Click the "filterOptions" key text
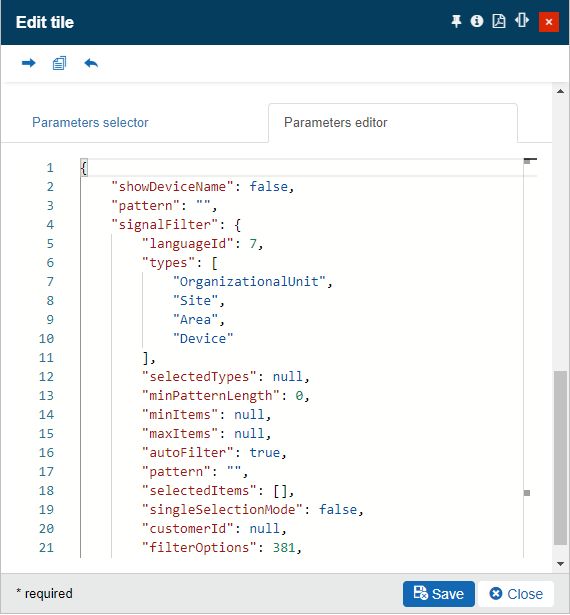 pos(199,548)
